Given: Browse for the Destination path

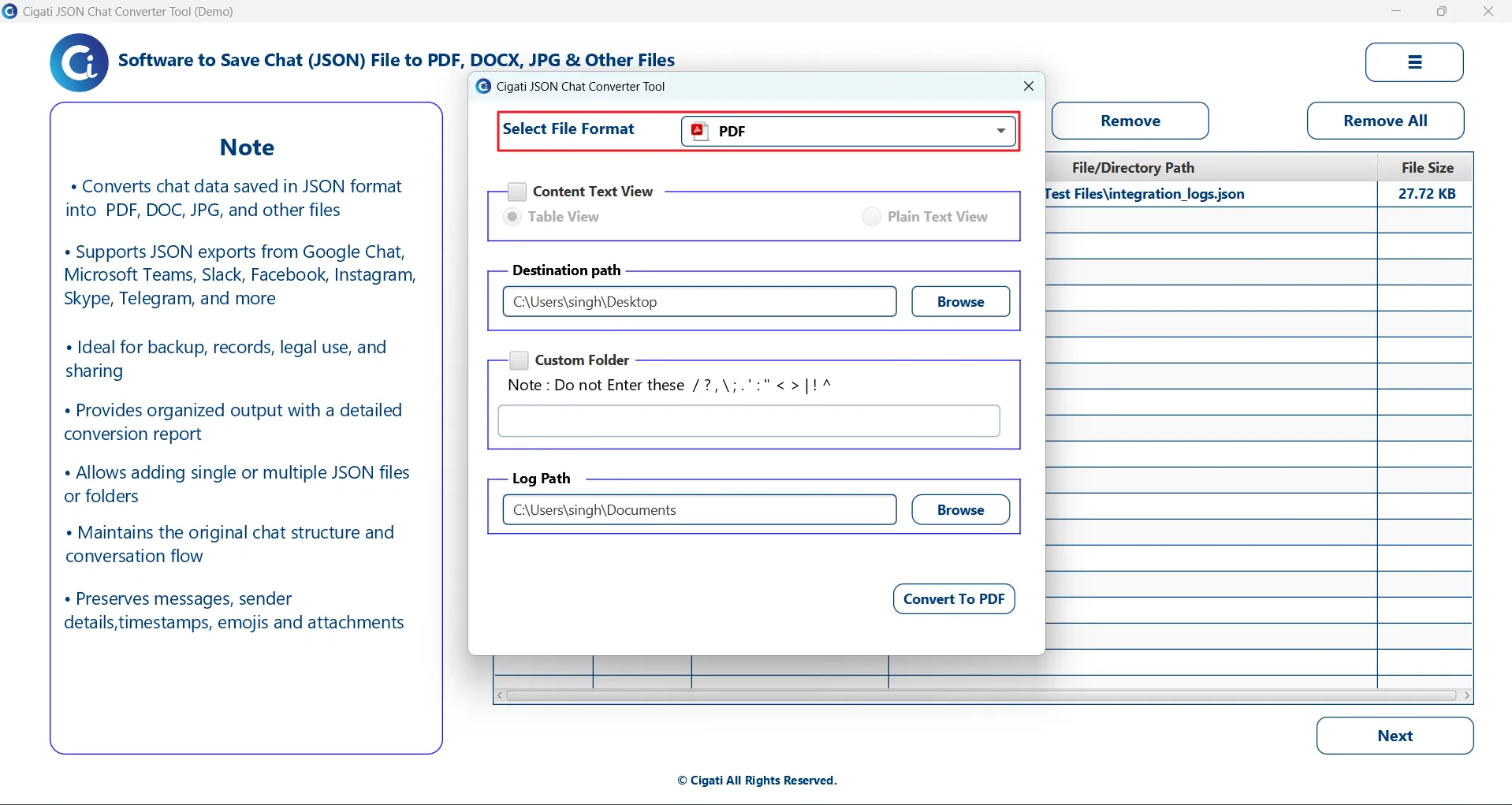Looking at the screenshot, I should [x=960, y=301].
